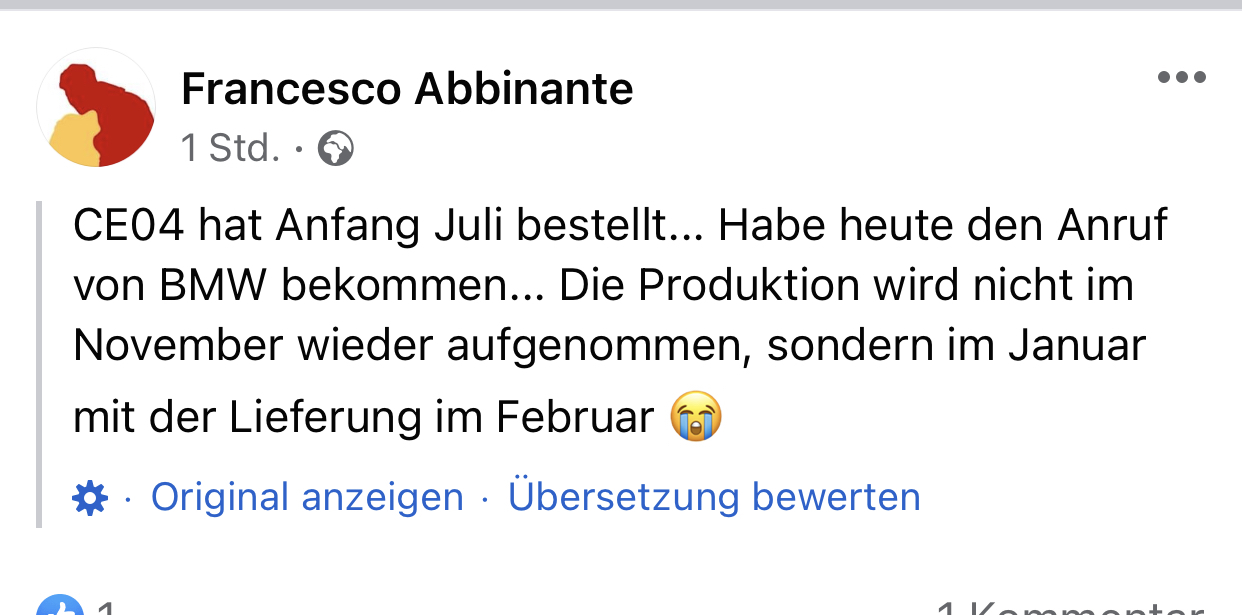Click the "1 Std." post timestamp
Image resolution: width=1242 pixels, height=615 pixels.
coord(230,149)
